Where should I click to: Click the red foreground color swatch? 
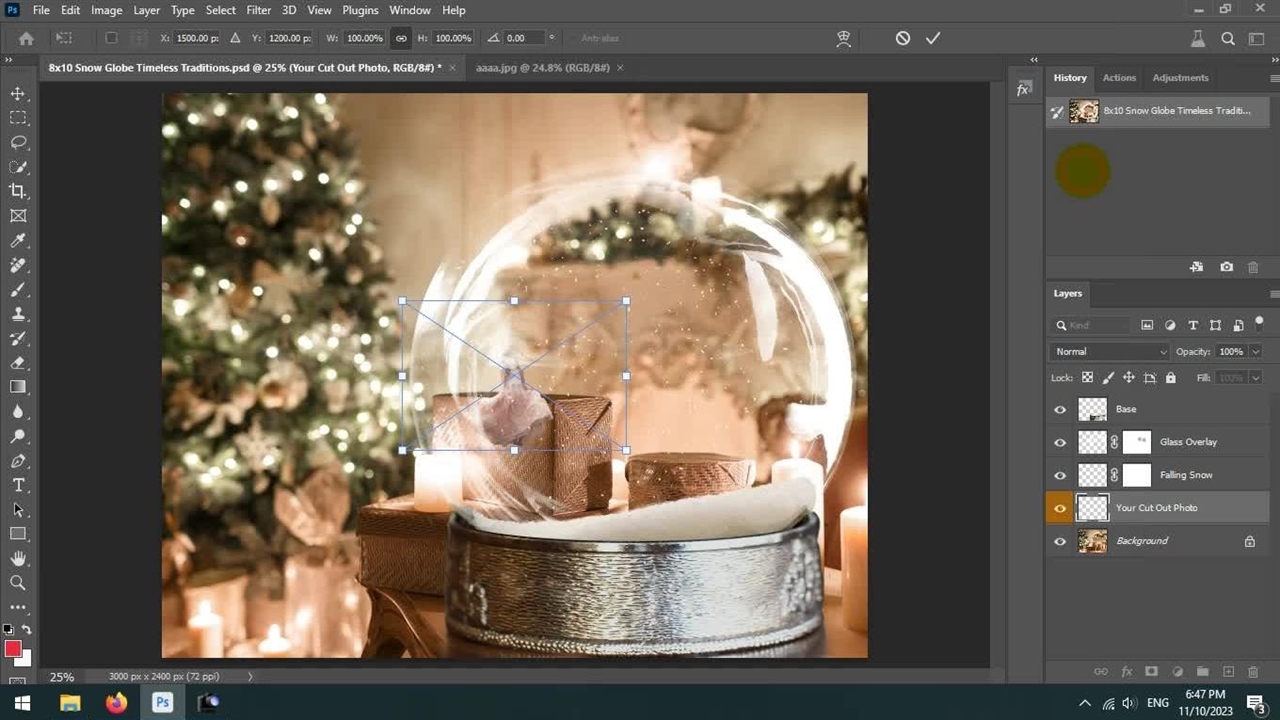(13, 649)
